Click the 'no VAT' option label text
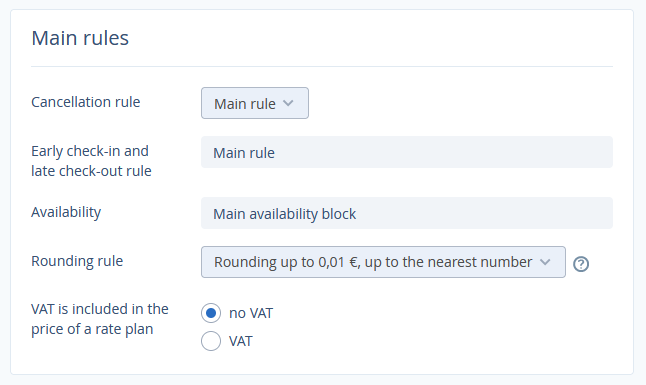This screenshot has height=385, width=646. point(251,313)
